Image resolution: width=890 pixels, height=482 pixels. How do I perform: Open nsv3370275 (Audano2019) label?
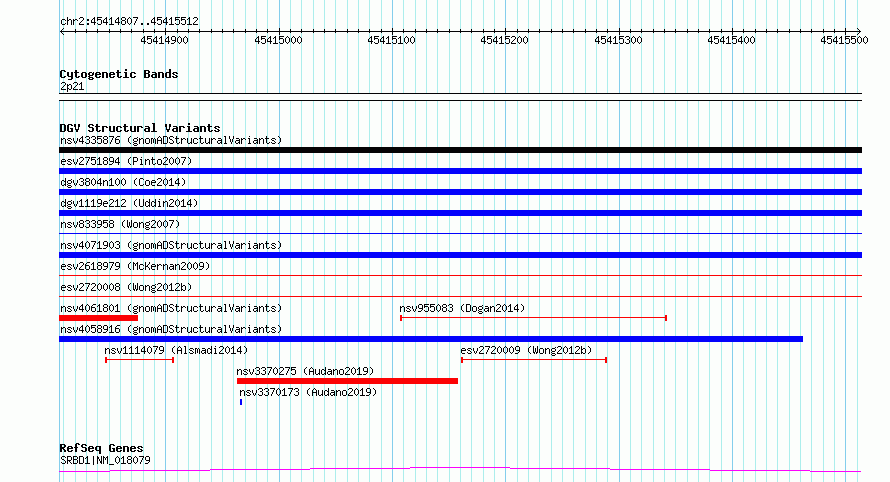point(305,371)
